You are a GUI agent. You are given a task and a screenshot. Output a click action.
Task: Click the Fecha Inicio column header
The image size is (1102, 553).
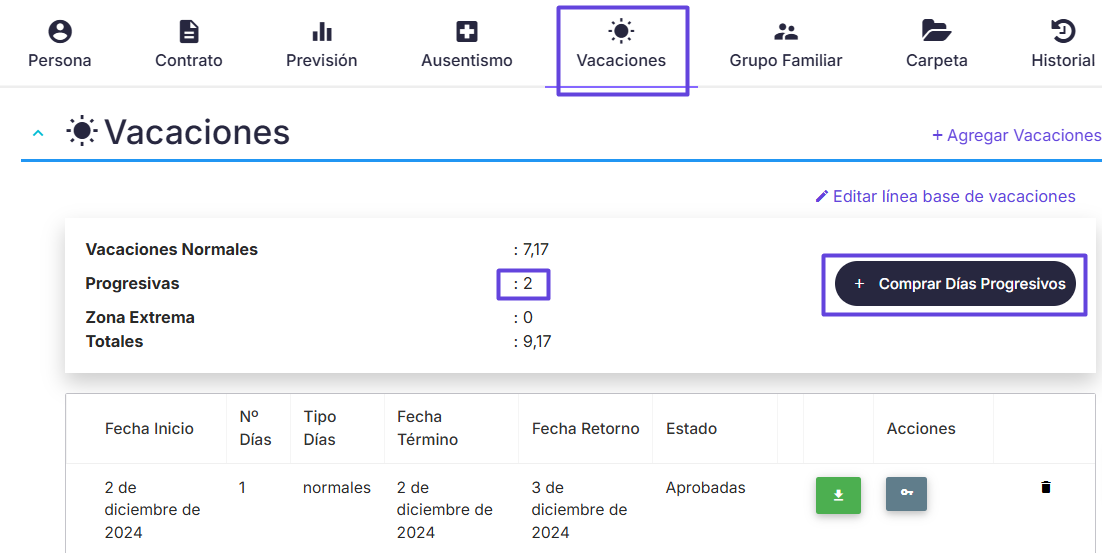point(149,429)
